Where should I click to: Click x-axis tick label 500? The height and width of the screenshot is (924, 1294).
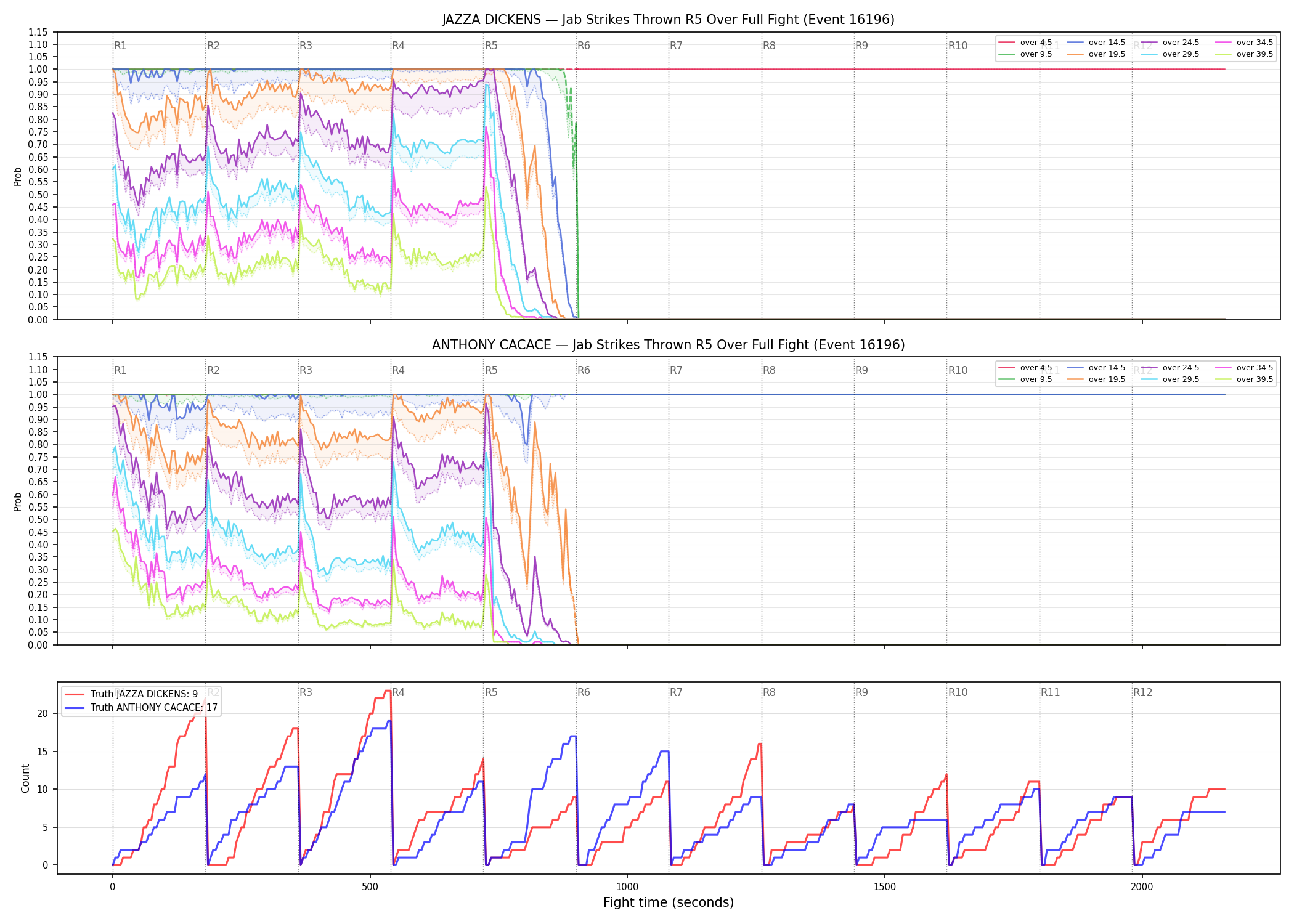click(x=370, y=887)
